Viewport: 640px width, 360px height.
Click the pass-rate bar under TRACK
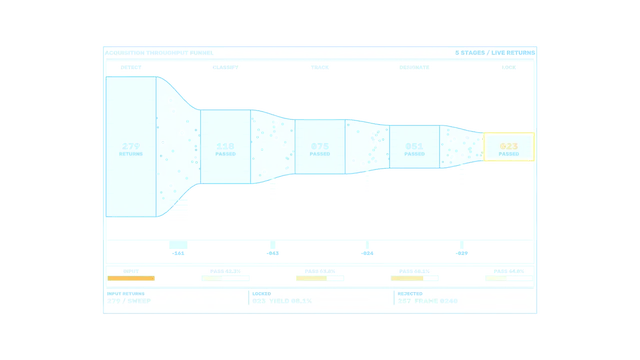(320, 278)
